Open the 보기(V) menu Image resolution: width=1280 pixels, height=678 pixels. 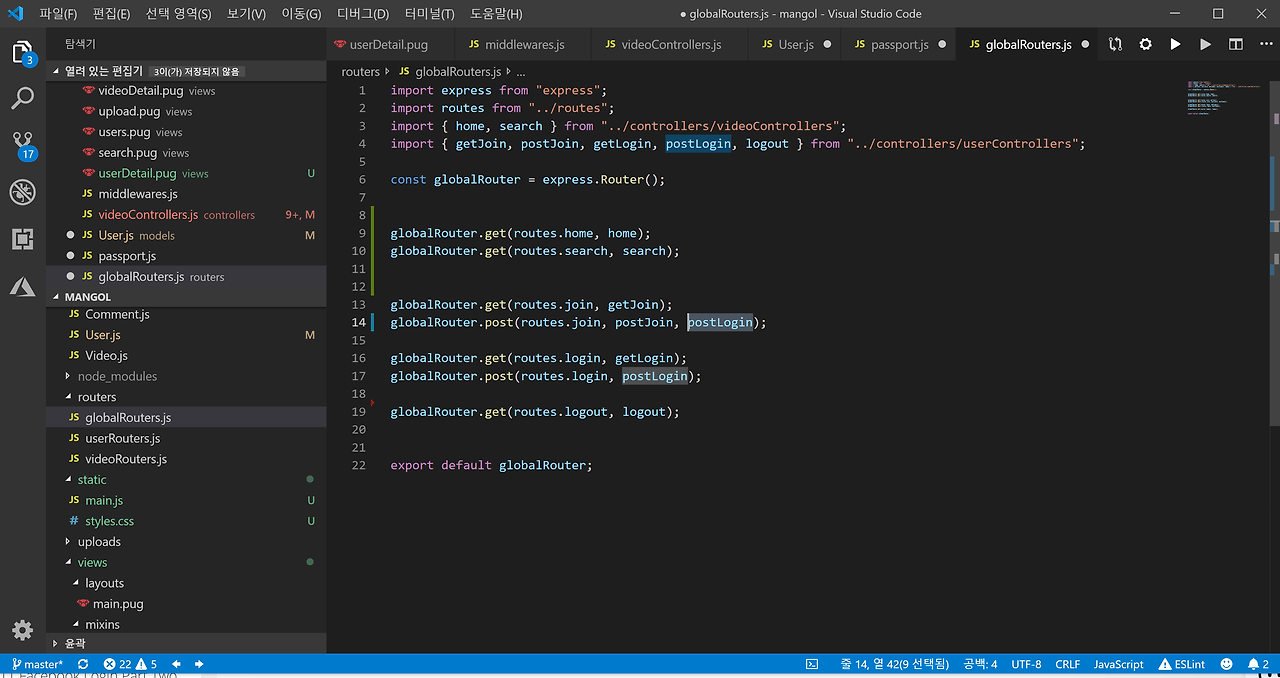click(x=246, y=14)
